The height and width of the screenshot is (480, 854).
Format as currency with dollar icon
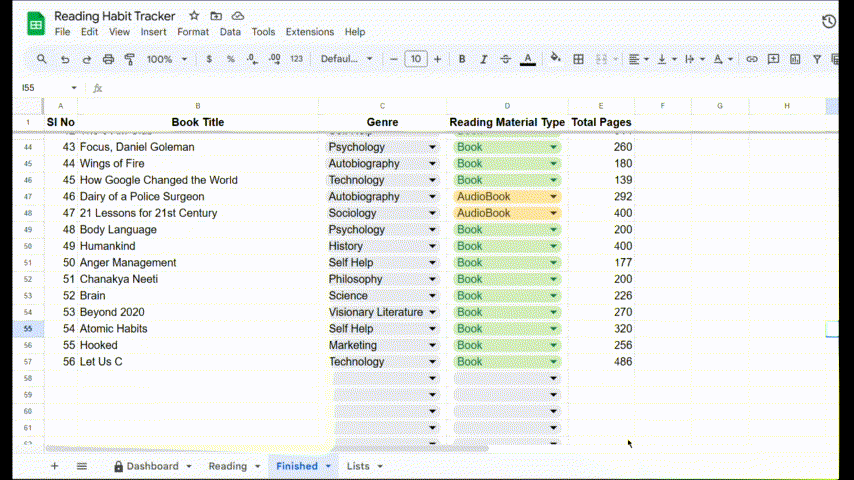point(209,59)
